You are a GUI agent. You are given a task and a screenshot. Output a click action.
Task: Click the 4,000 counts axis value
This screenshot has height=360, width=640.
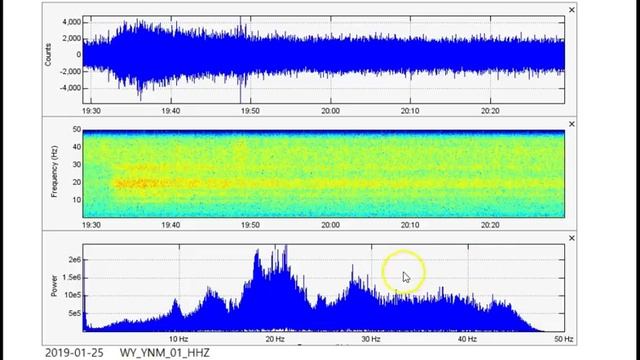click(71, 22)
